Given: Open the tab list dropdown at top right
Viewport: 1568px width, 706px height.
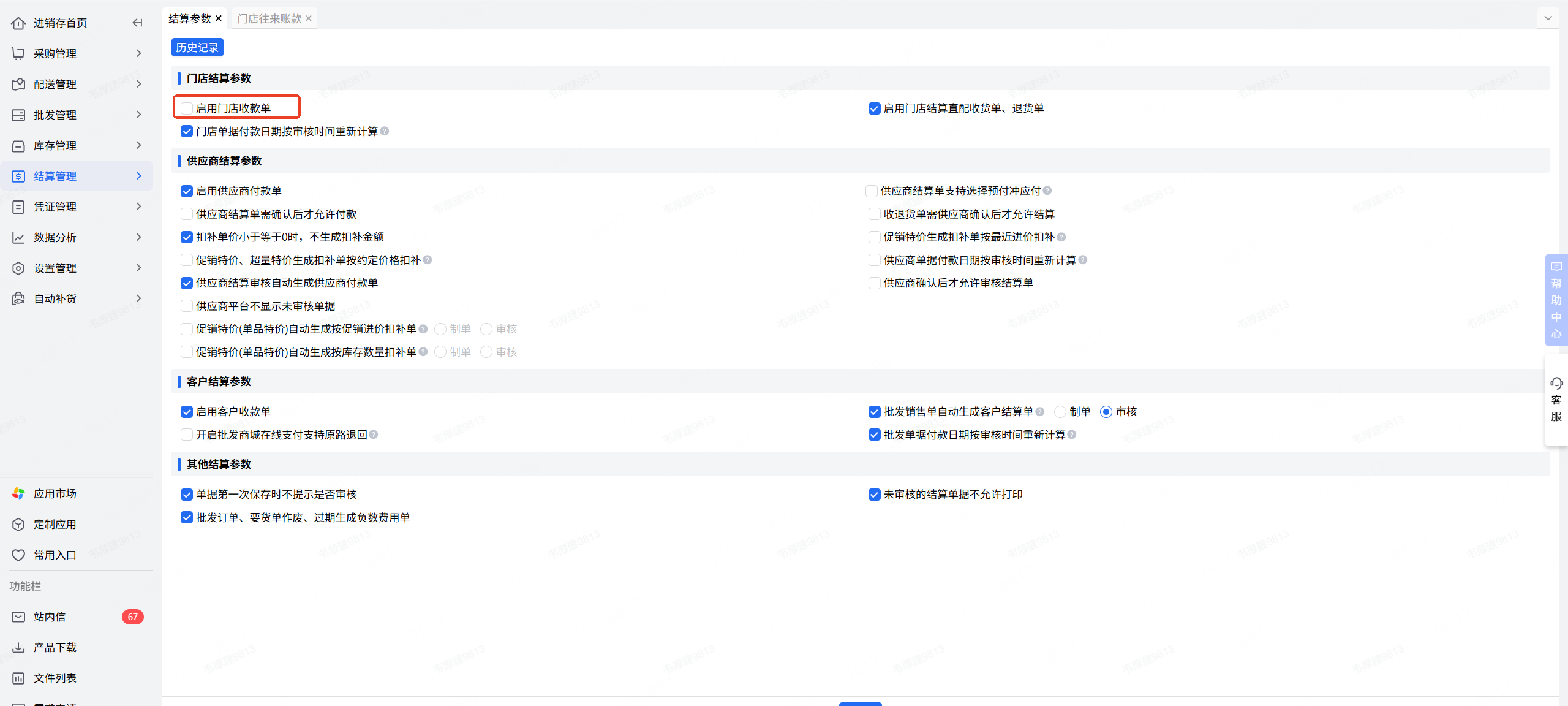Looking at the screenshot, I should [x=1548, y=18].
